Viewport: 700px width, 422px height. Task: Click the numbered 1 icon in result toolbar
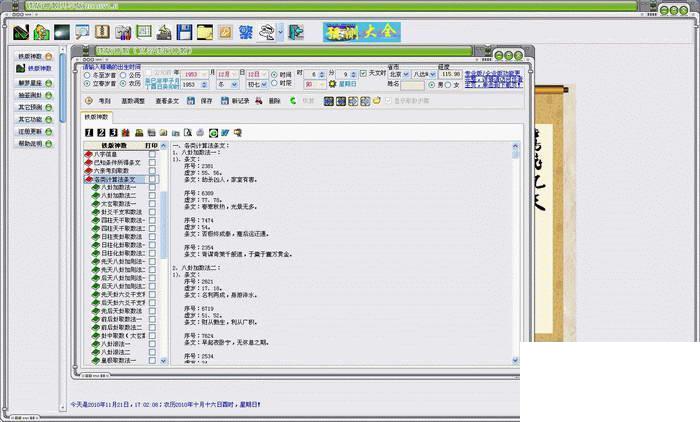(89, 133)
